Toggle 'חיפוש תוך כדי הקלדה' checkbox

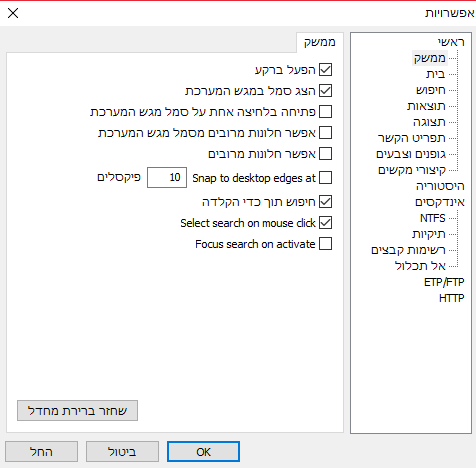coord(325,202)
